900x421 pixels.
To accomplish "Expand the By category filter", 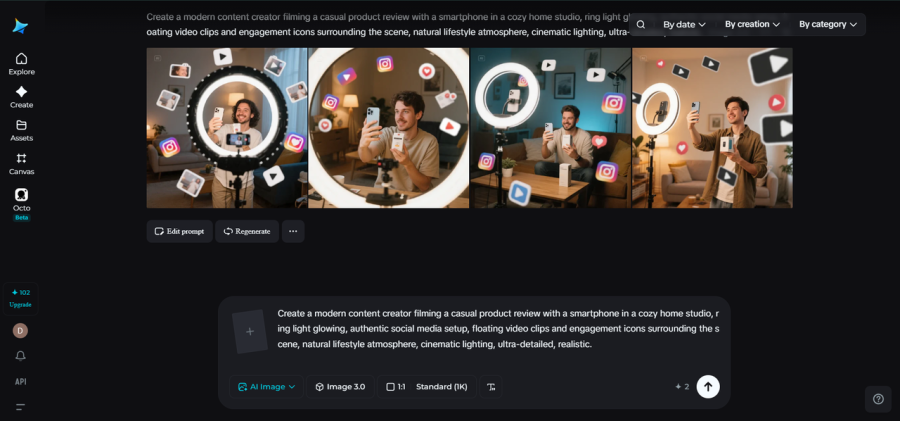I will pos(828,24).
